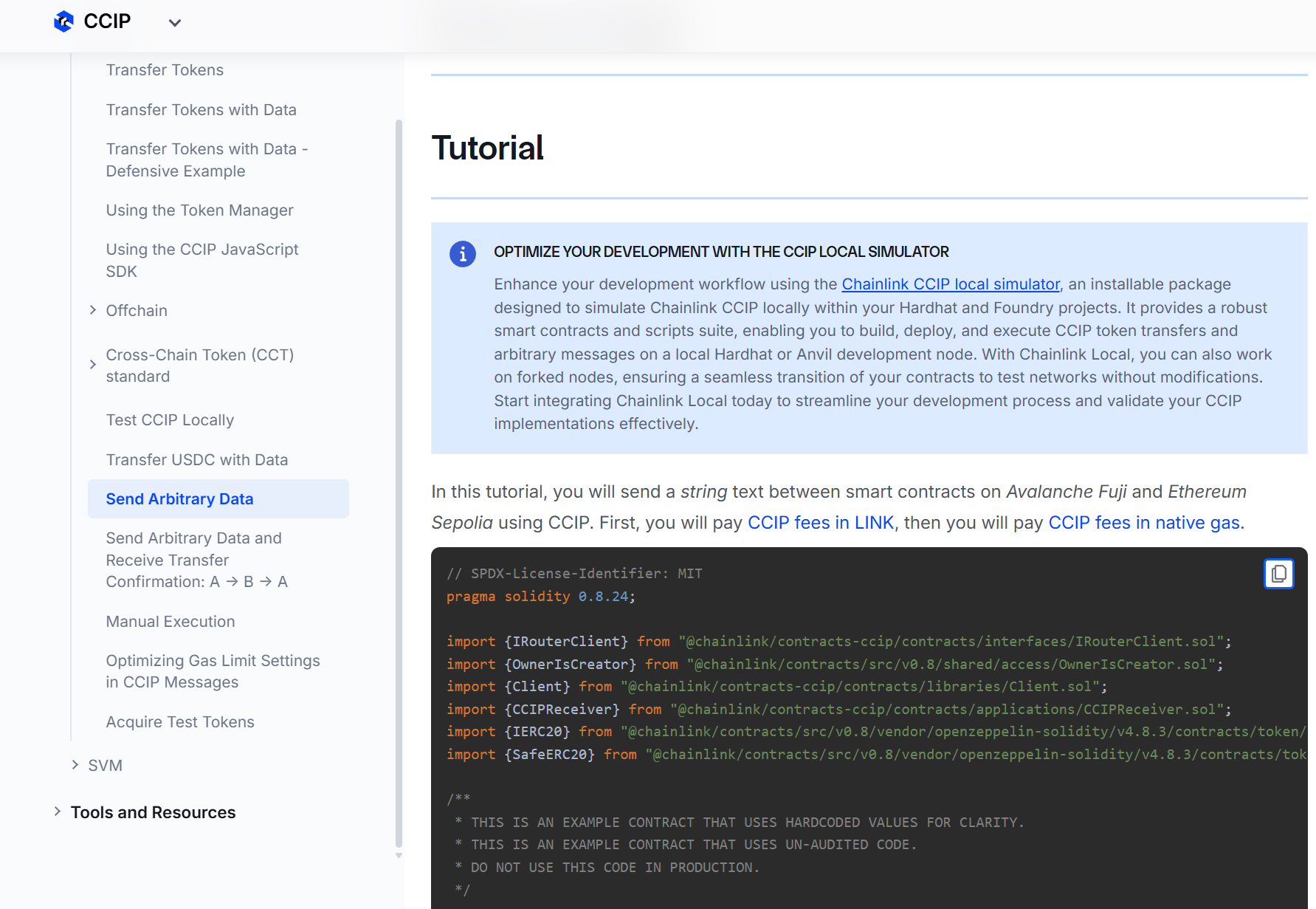
Task: Click the SafeERC20 import line
Action: click(x=877, y=755)
